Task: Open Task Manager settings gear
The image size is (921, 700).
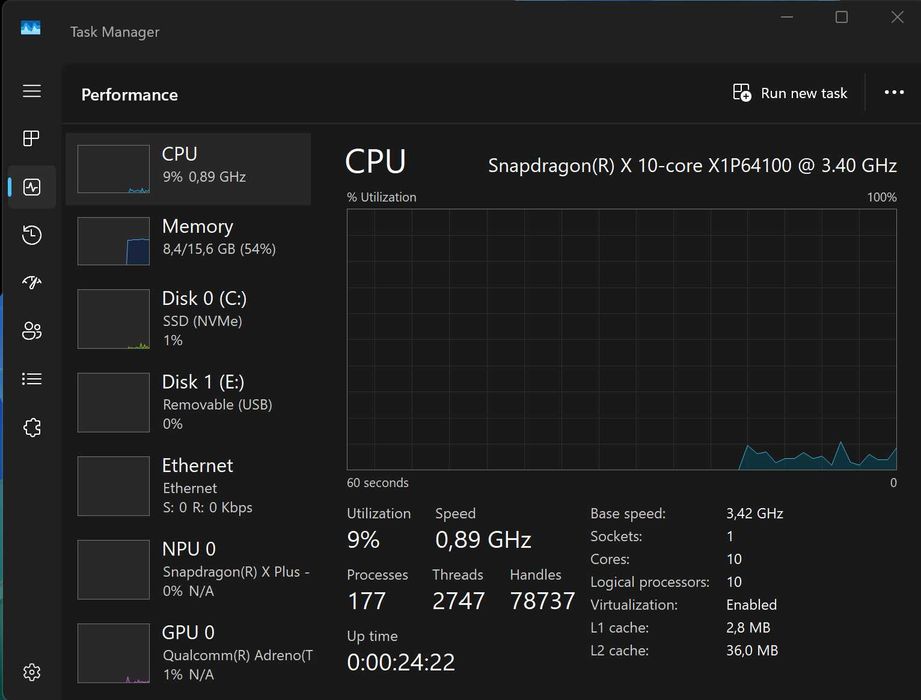Action: click(32, 672)
